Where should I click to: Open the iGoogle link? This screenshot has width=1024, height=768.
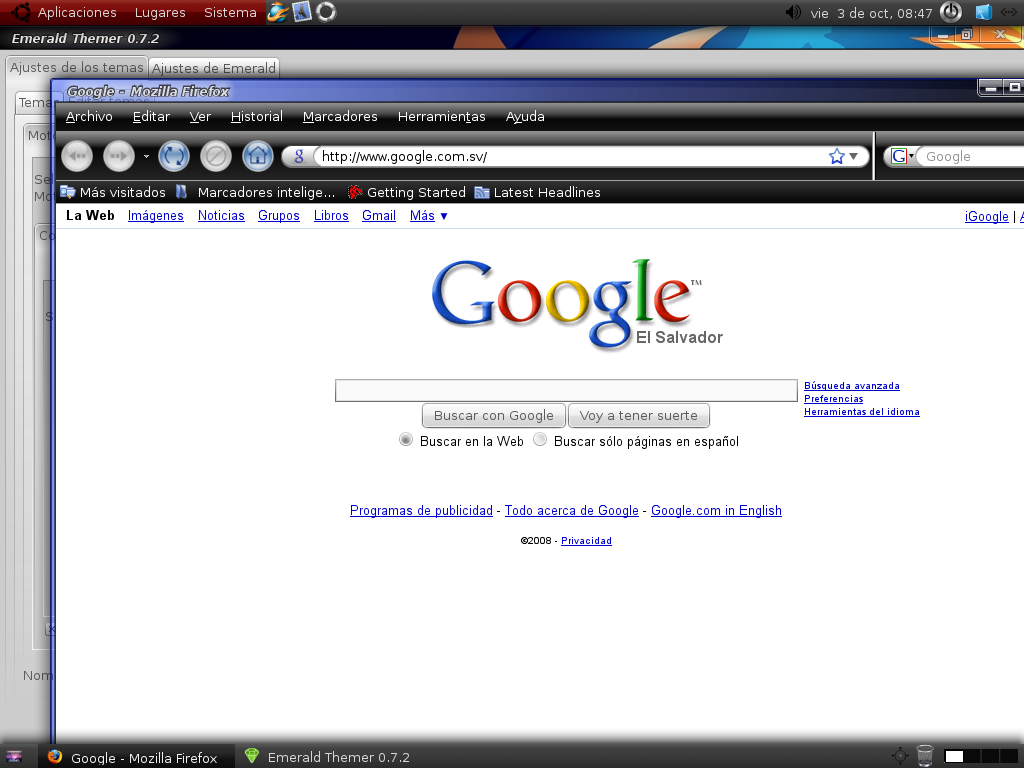point(987,217)
